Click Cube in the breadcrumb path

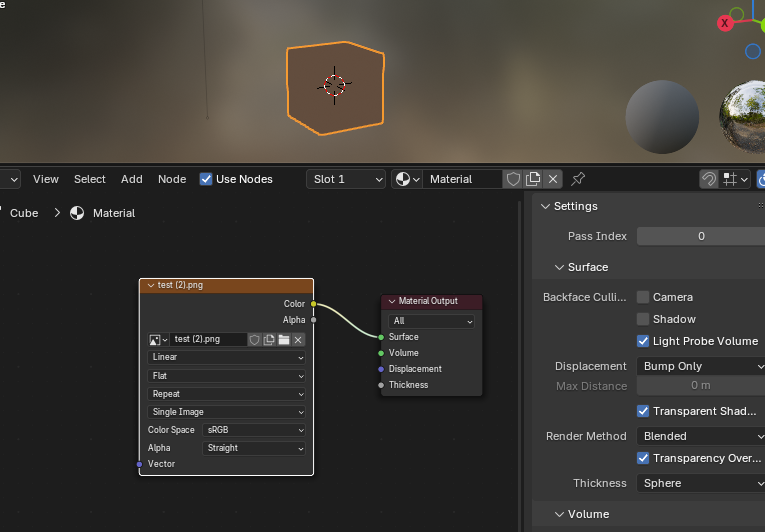[24, 213]
